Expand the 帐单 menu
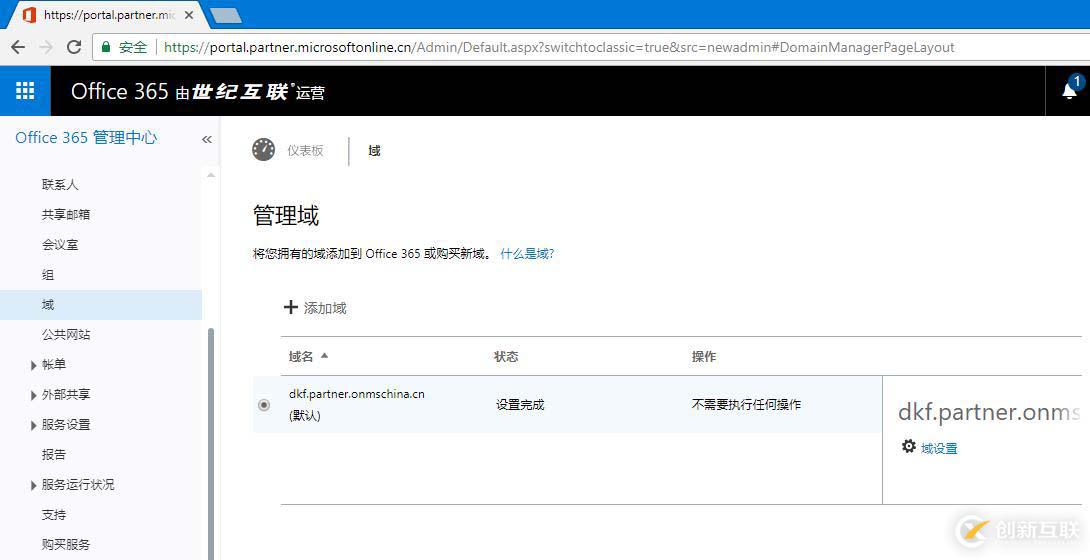 [33, 365]
